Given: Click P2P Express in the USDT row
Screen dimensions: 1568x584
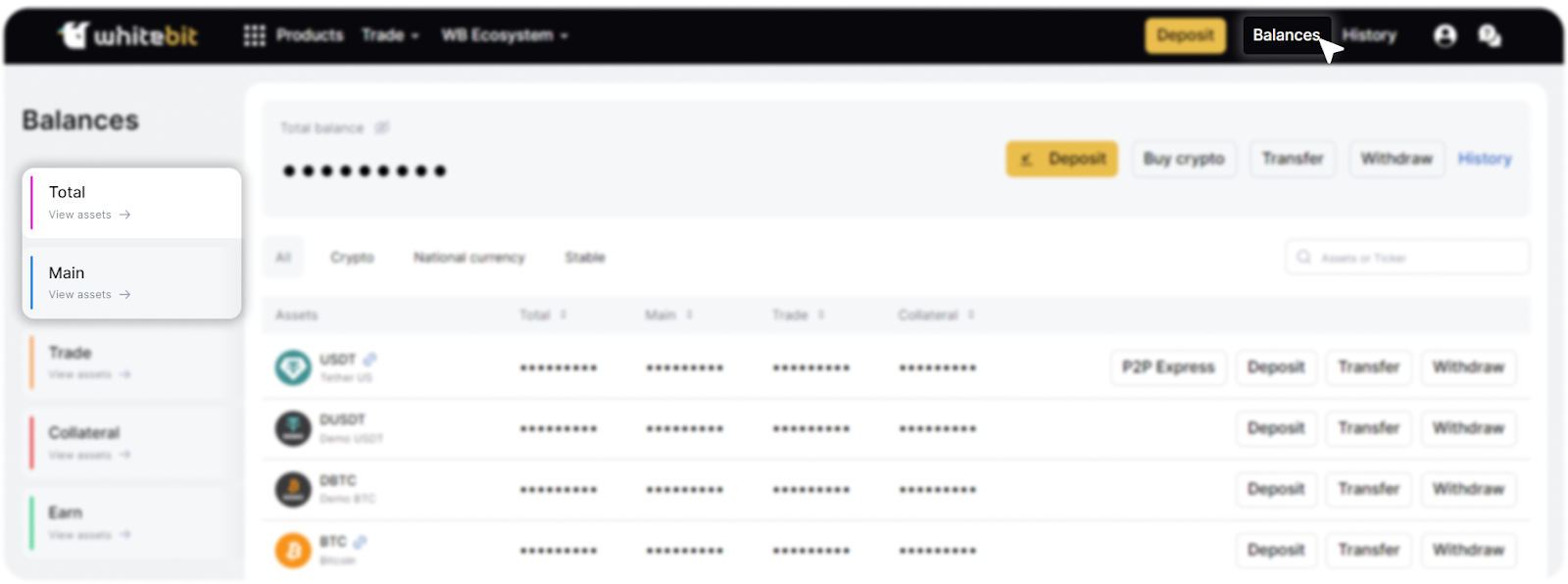Looking at the screenshot, I should [x=1168, y=367].
